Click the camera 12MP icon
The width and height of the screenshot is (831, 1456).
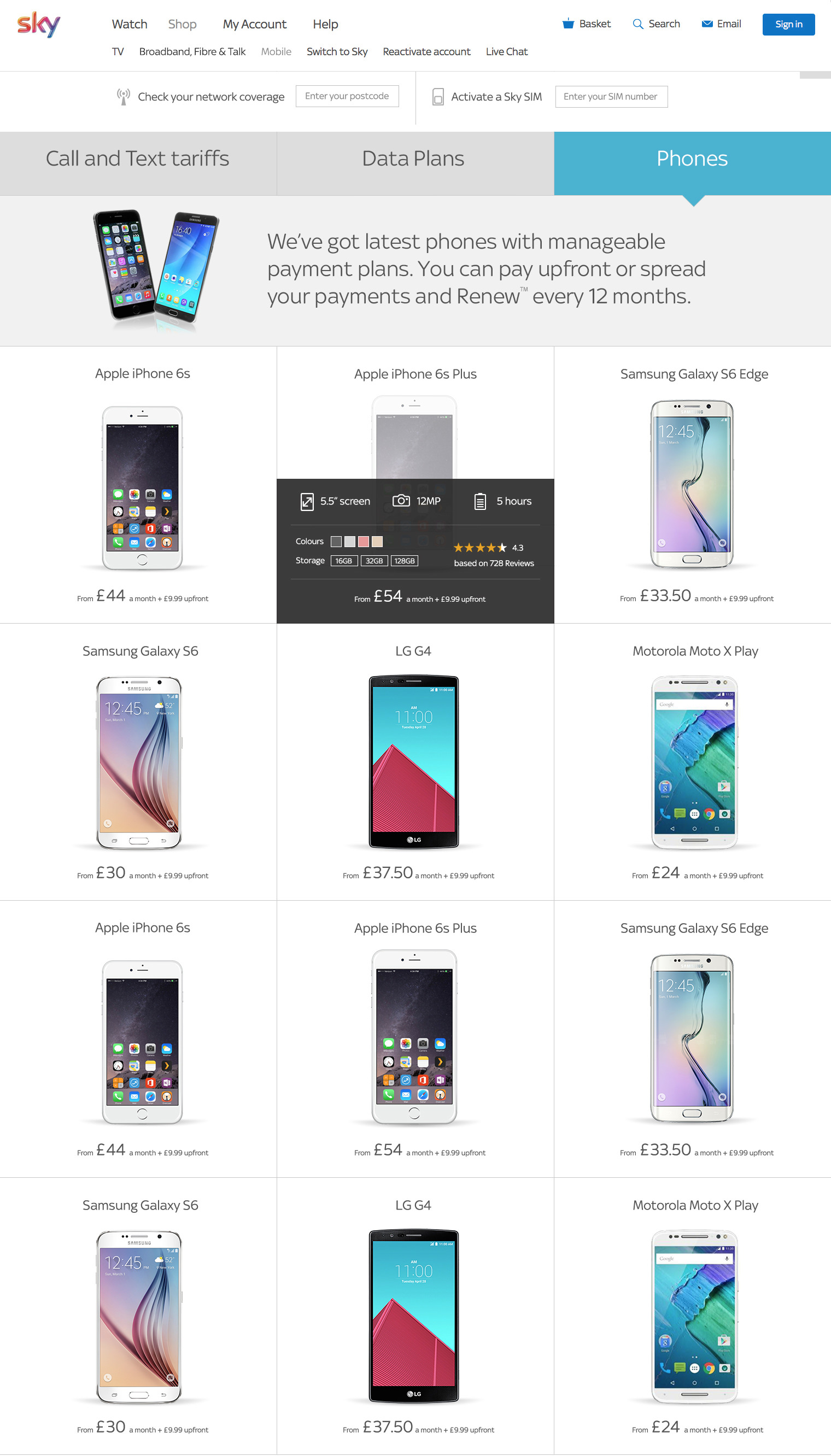point(401,500)
